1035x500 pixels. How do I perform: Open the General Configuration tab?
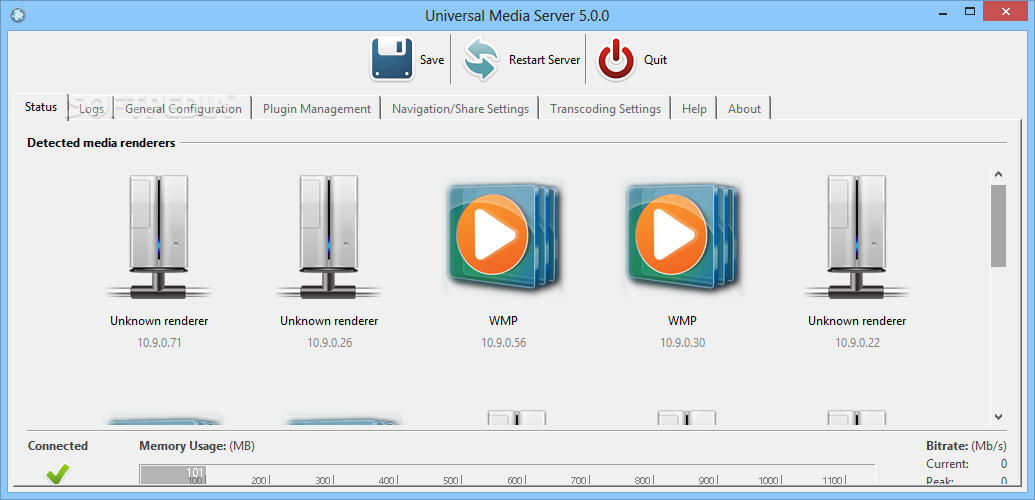pyautogui.click(x=184, y=109)
